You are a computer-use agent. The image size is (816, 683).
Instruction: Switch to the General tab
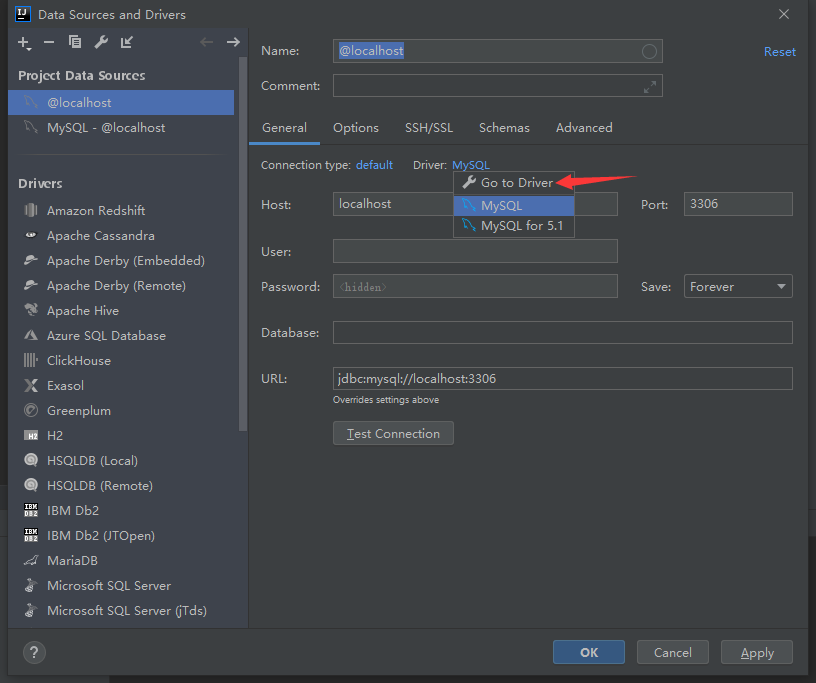(x=284, y=128)
